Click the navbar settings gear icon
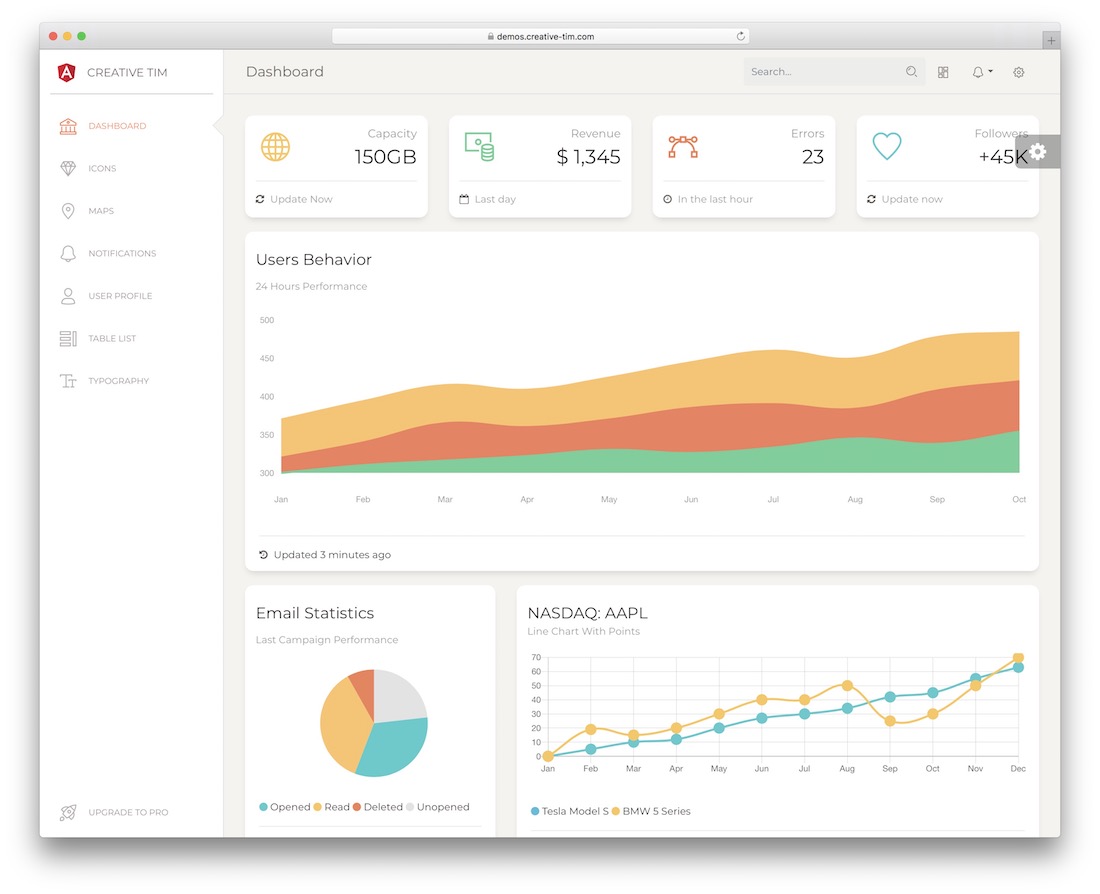The height and width of the screenshot is (894, 1100). coord(1019,72)
